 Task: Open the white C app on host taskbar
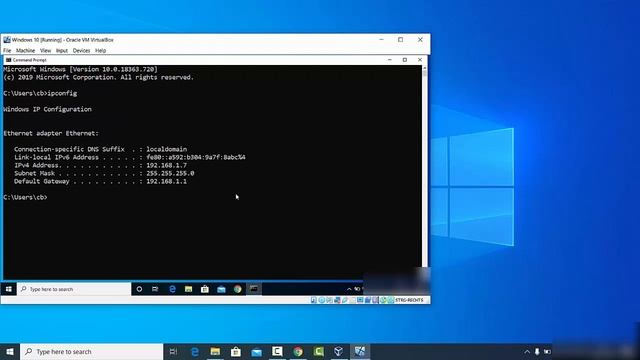click(277, 351)
